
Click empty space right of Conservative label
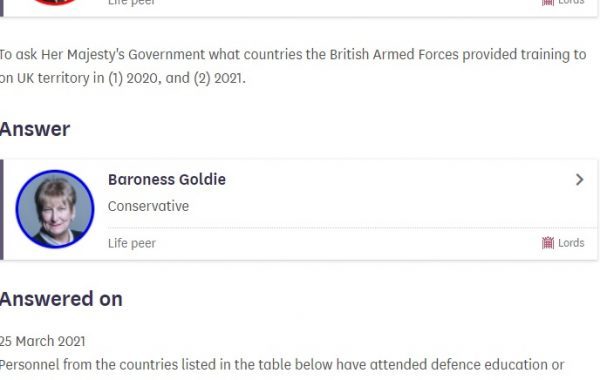pos(383,206)
